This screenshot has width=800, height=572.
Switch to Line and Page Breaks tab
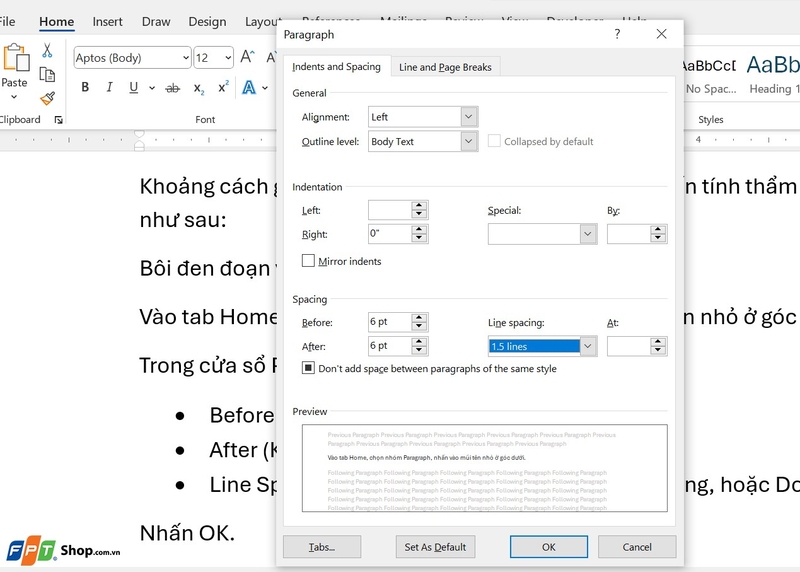pos(445,67)
